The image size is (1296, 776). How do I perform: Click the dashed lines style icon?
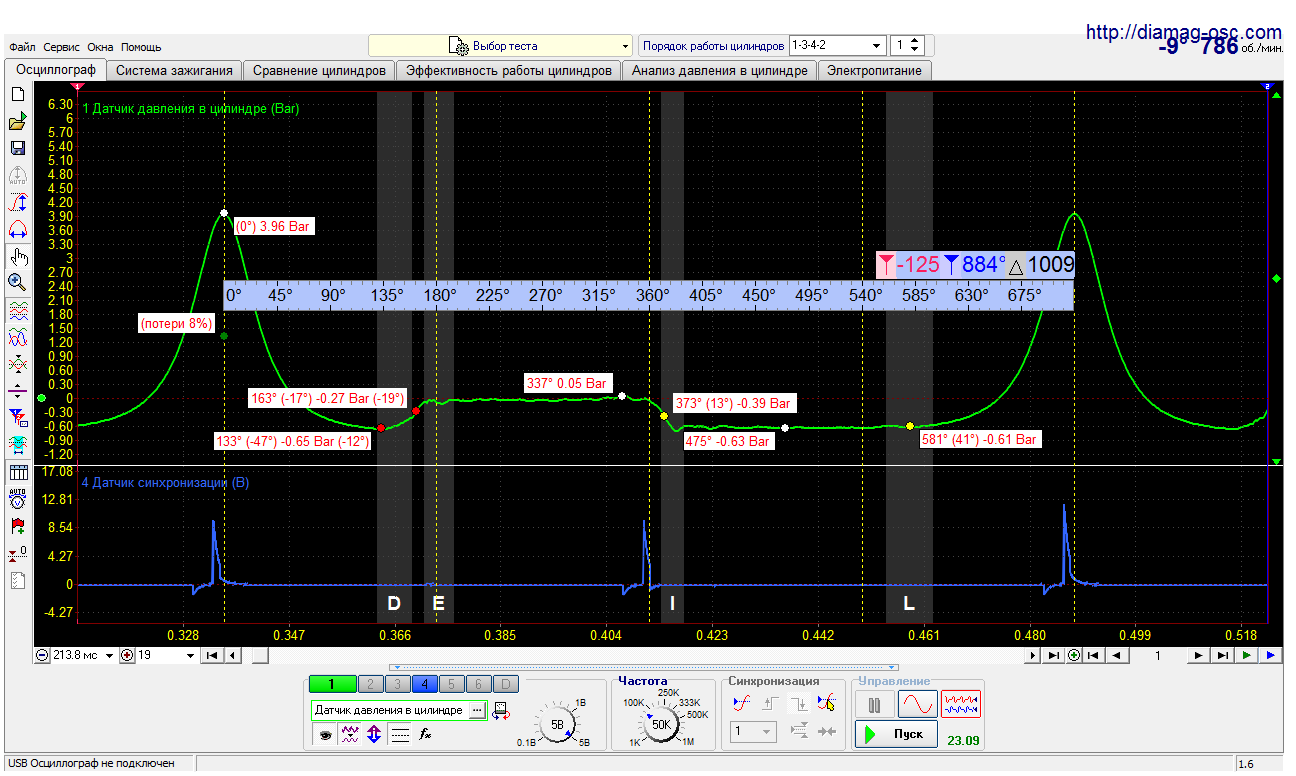(399, 734)
